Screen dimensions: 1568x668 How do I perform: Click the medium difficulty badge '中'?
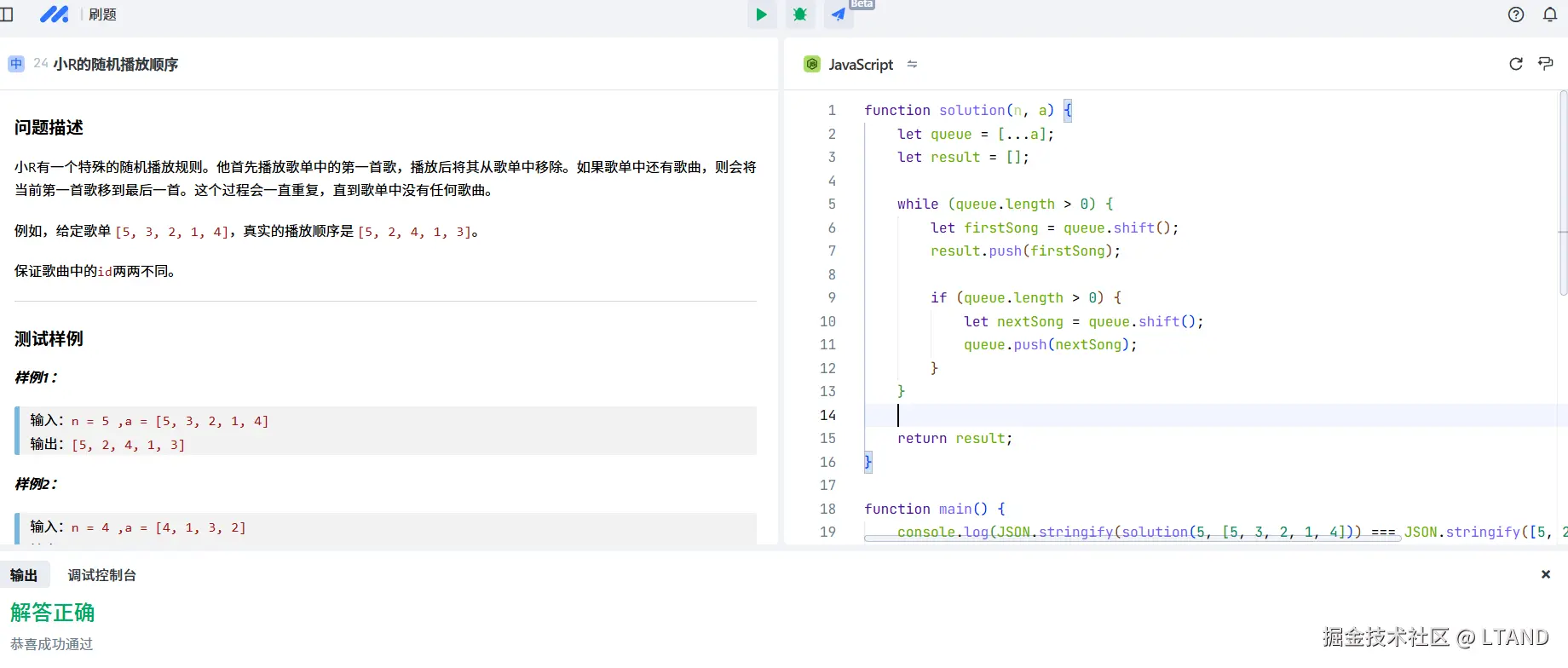click(16, 64)
